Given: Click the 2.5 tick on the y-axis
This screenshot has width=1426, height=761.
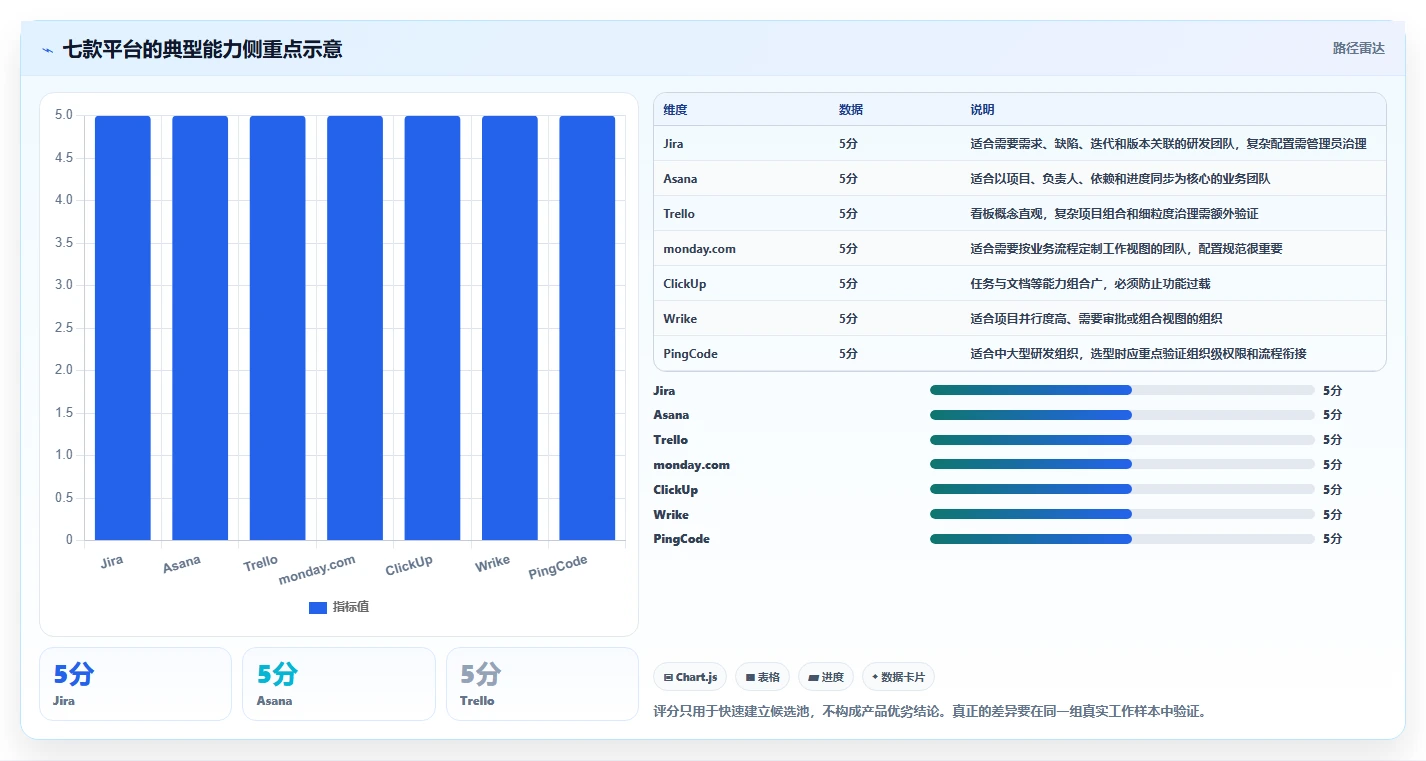Looking at the screenshot, I should (x=64, y=327).
